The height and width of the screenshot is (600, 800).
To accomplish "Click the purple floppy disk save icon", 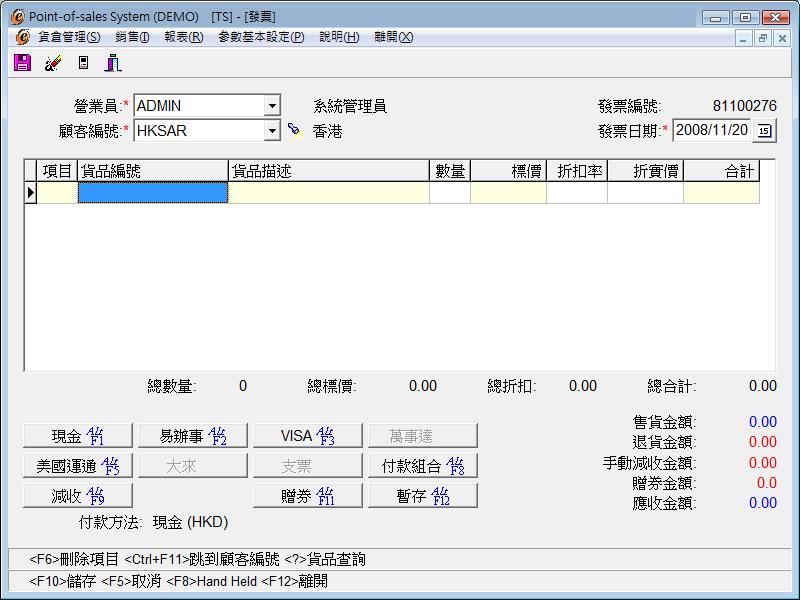I will [x=22, y=63].
